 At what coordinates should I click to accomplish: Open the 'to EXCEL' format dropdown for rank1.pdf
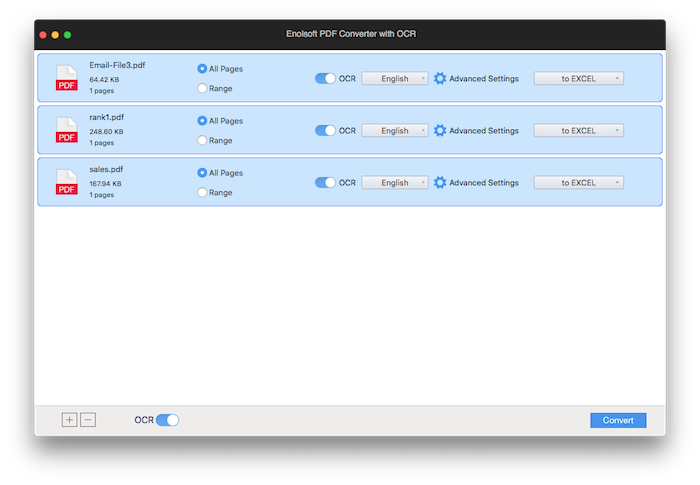click(579, 130)
